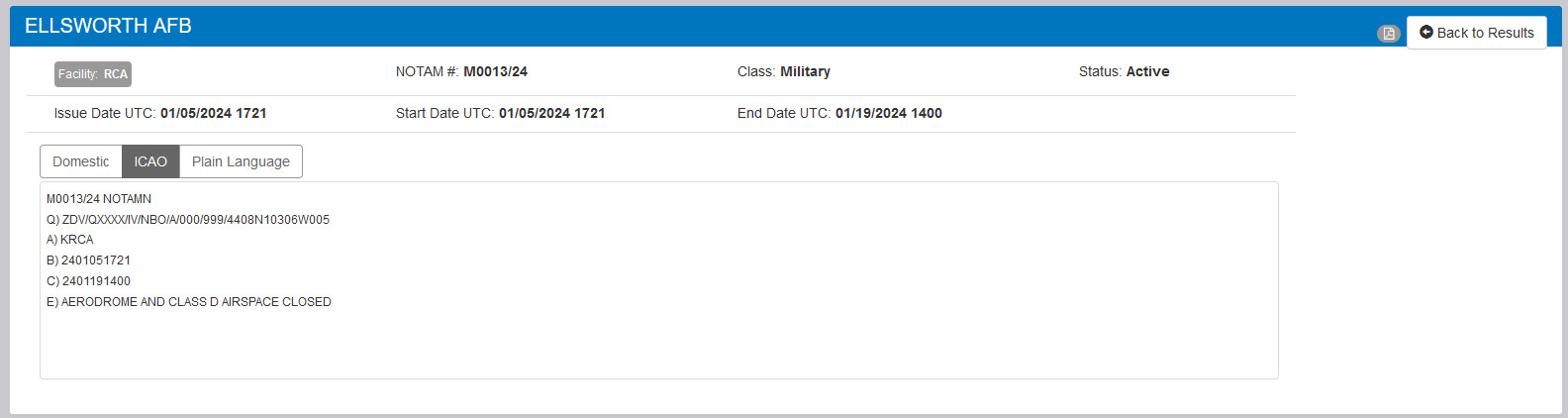Click the Q) qualifier line text

pyautogui.click(x=188, y=220)
